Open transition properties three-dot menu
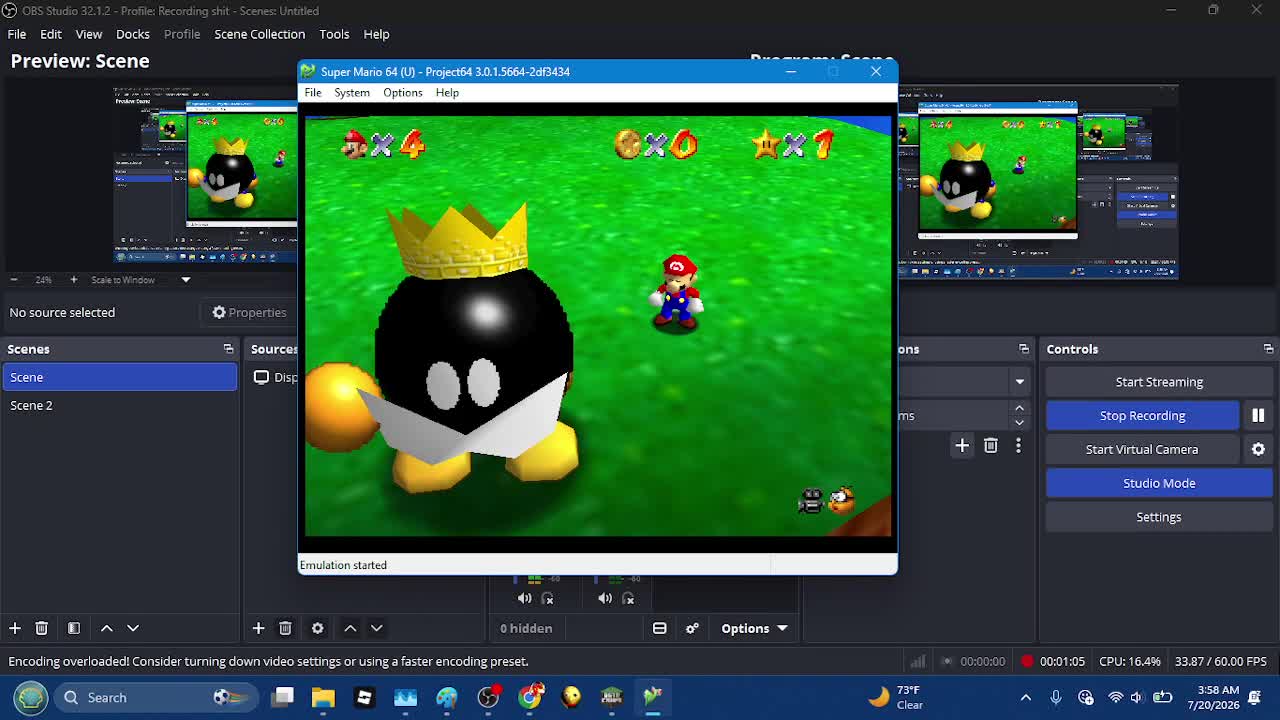Screen dimensions: 1280x720 click(1018, 446)
